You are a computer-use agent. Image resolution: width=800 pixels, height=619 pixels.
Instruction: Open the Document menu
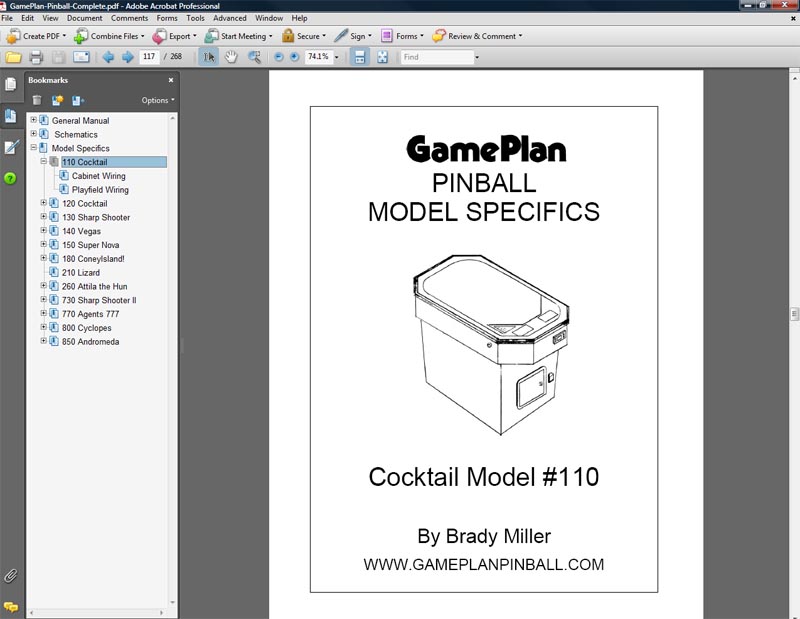85,18
